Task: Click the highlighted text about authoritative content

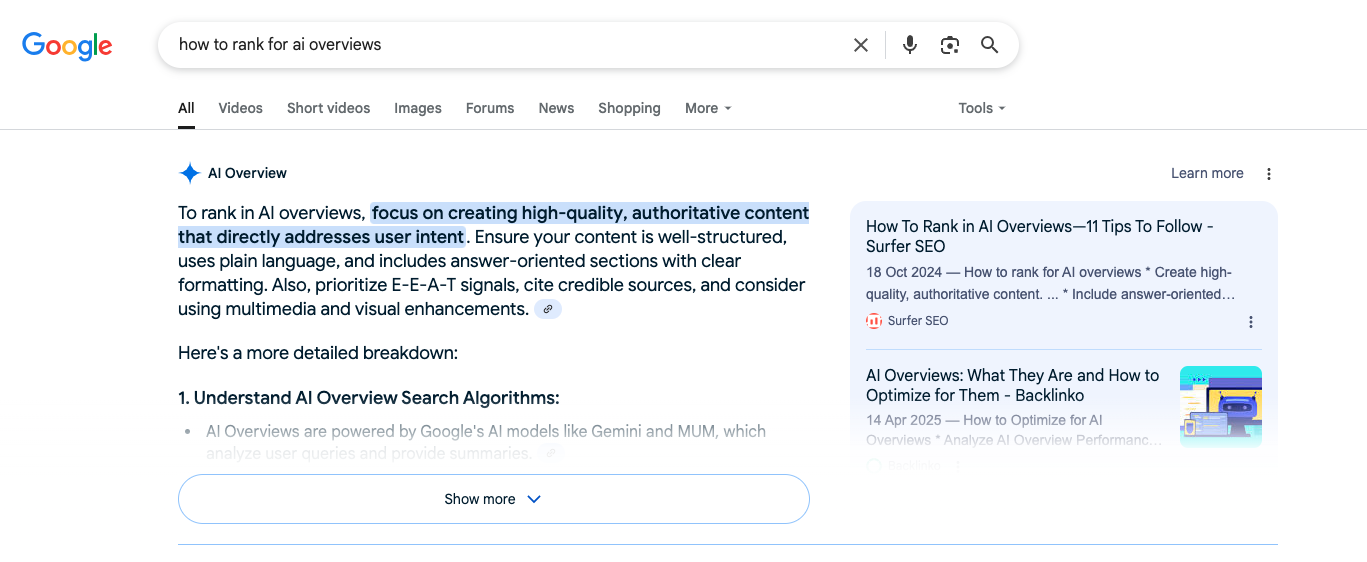Action: [x=494, y=225]
